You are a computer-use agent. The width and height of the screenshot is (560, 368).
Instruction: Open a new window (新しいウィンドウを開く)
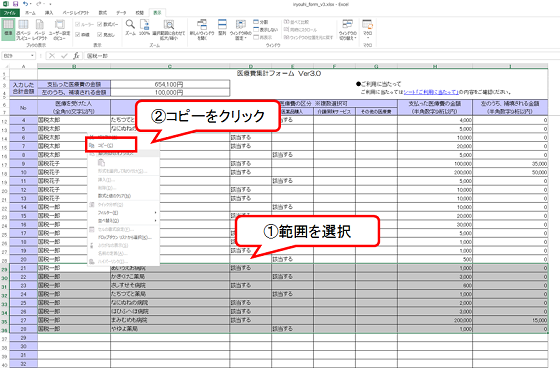[x=202, y=29]
